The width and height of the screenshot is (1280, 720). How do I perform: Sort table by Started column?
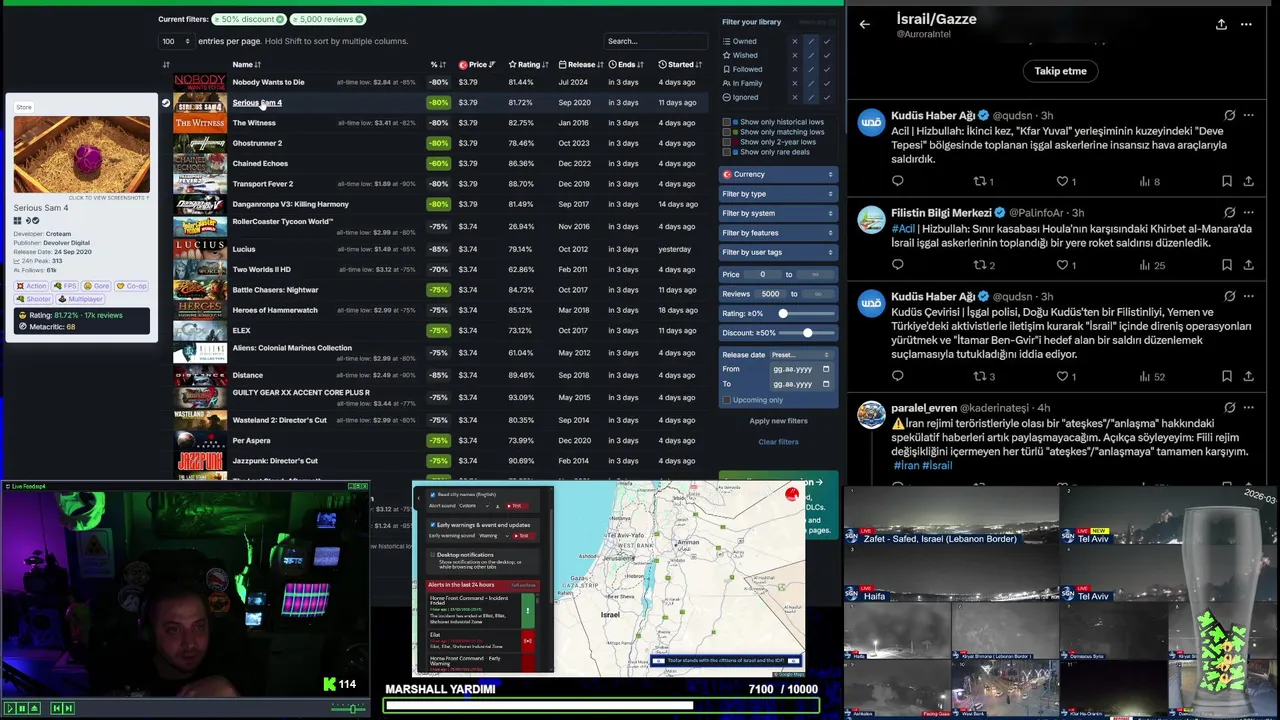point(680,65)
